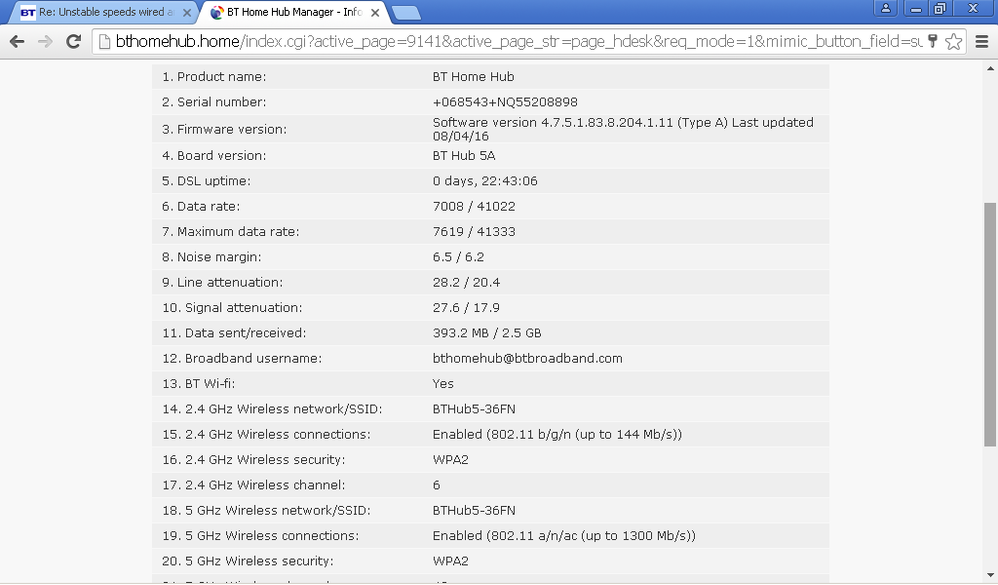Click the '2.4 GHz Wireless channel:' label

coord(265,485)
